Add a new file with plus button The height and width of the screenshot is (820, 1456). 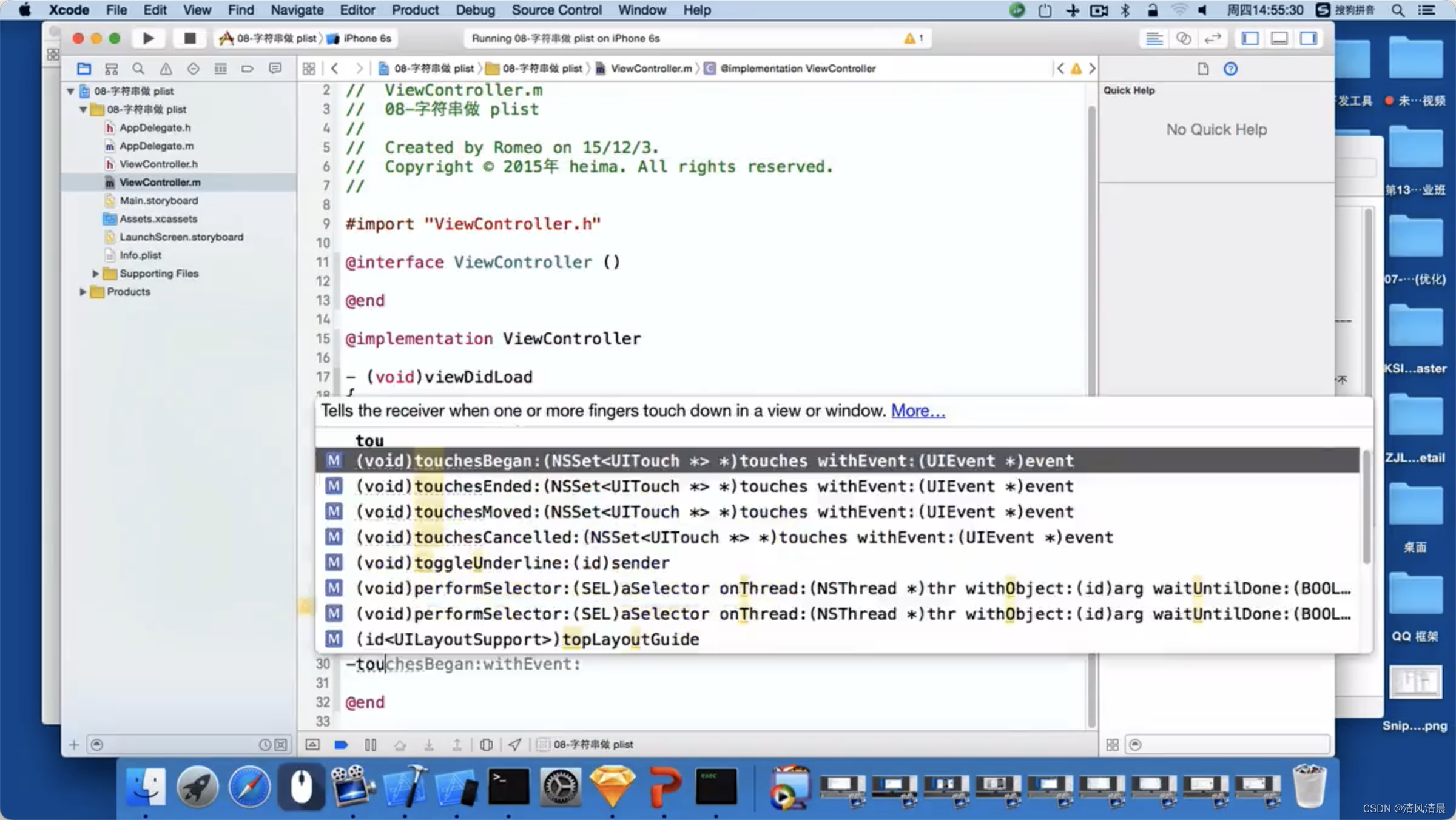click(x=74, y=744)
